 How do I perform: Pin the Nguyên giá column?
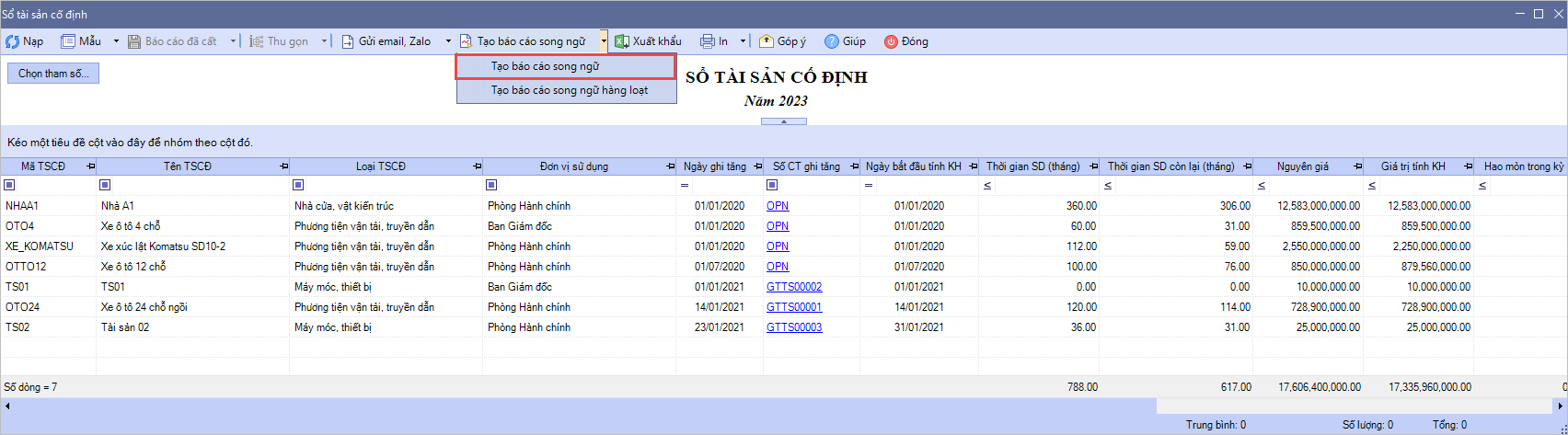[1357, 166]
